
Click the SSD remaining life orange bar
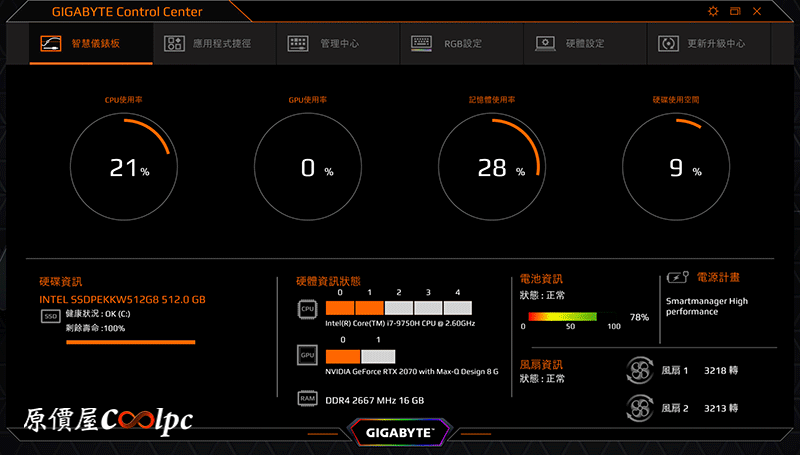(x=131, y=342)
